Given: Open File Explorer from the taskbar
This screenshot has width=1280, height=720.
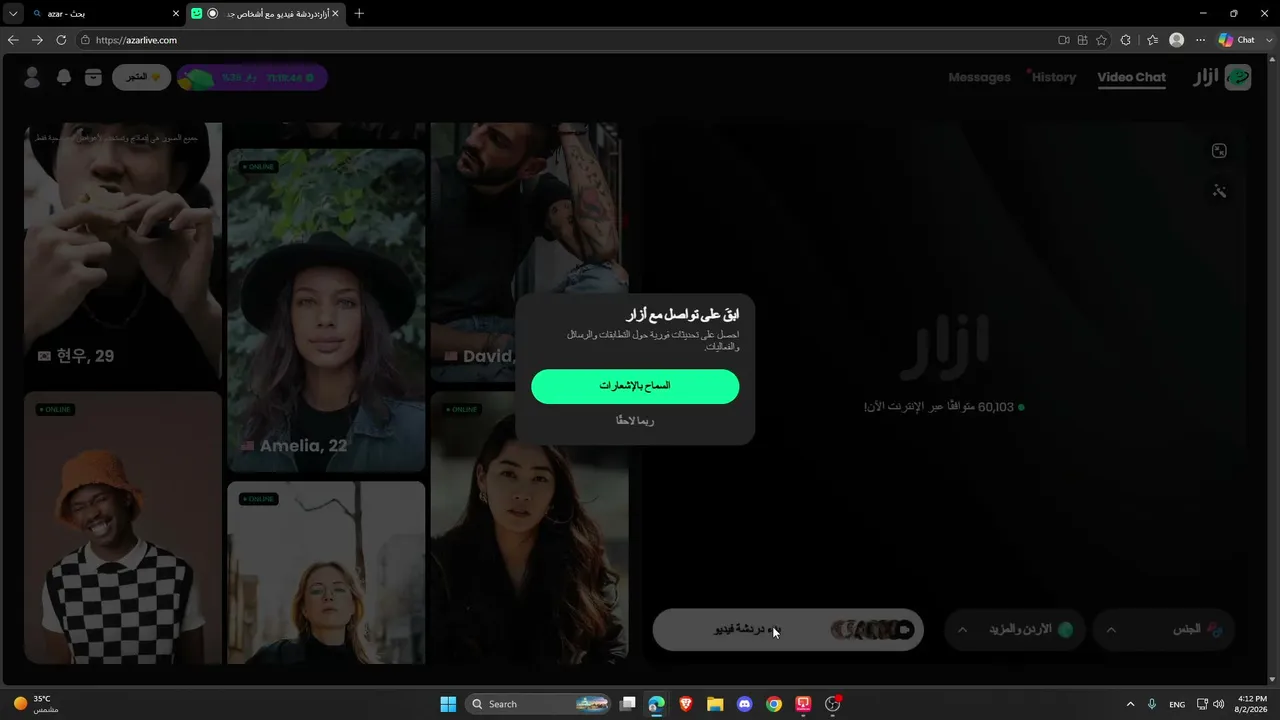Looking at the screenshot, I should coord(715,704).
